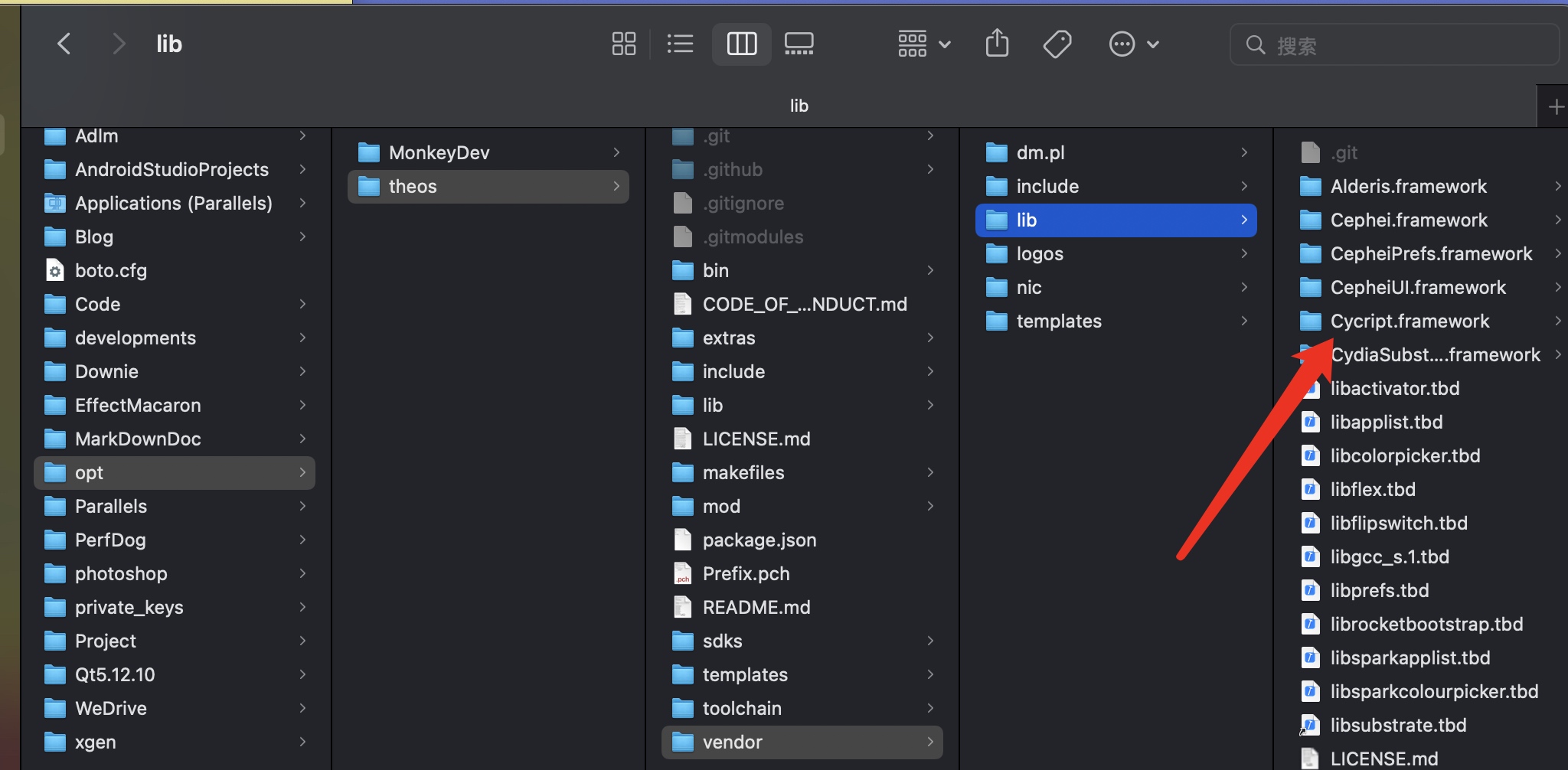
Task: Open the sdks folder
Action: pos(802,641)
